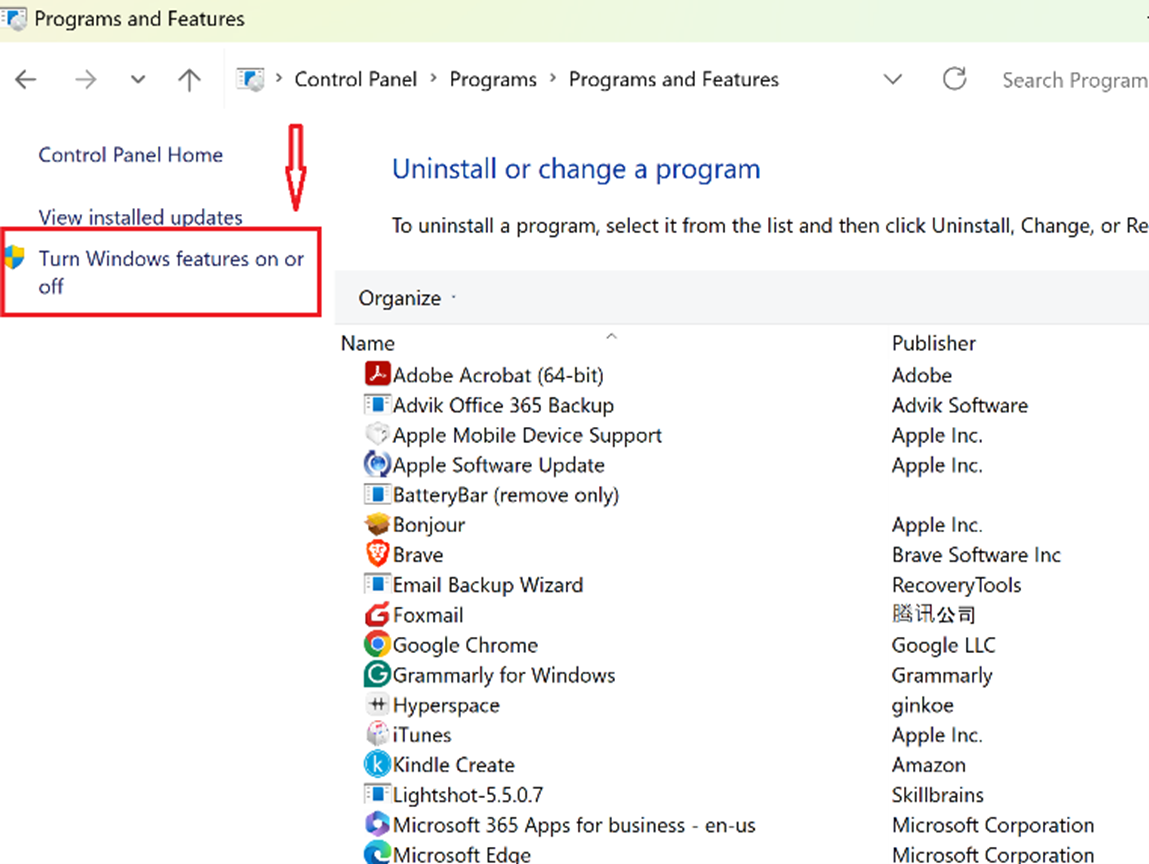Select Adobe Acrobat (64-bit) name
The height and width of the screenshot is (864, 1149).
[498, 375]
